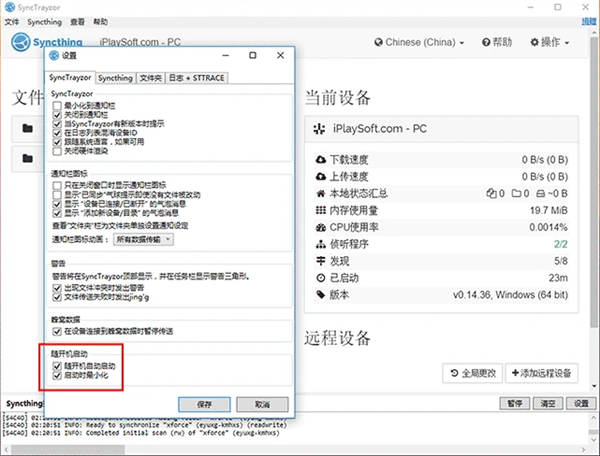Toggle 显示"设备已连接/已断开"的气泡消息 checkbox
Viewport: 600px width, 456px height.
coord(57,204)
